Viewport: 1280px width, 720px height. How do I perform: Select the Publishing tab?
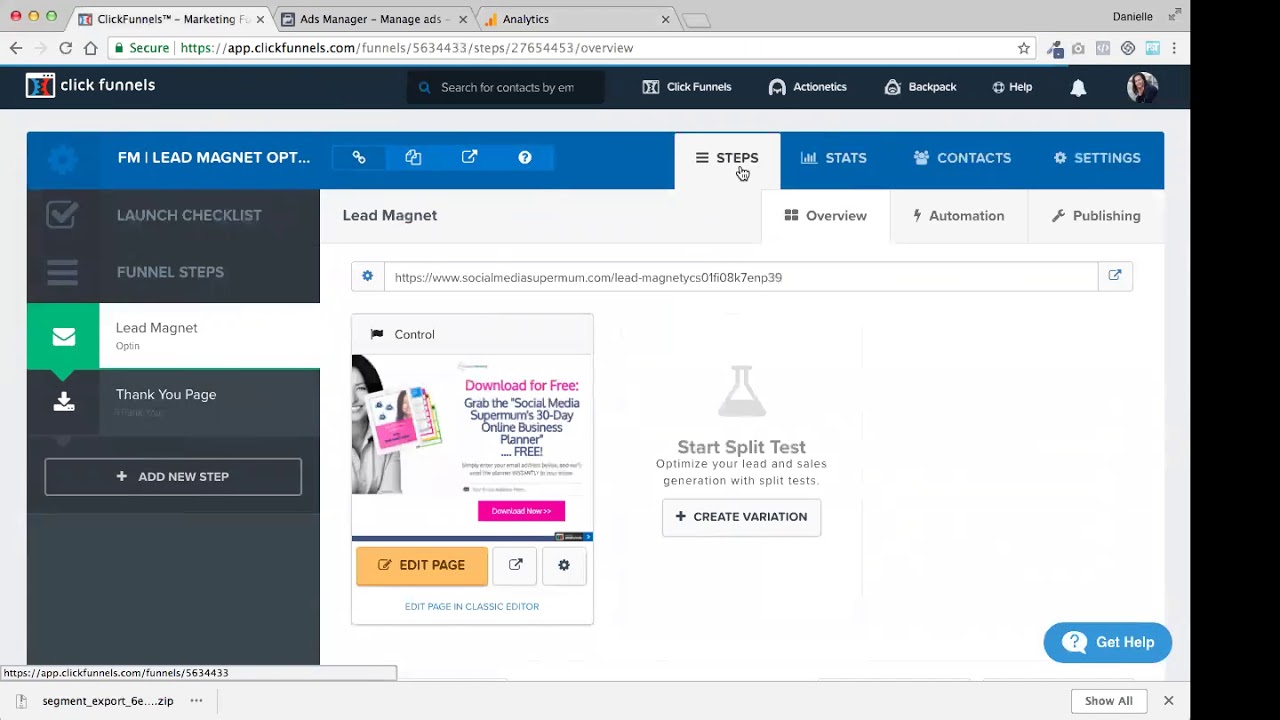click(x=1096, y=216)
